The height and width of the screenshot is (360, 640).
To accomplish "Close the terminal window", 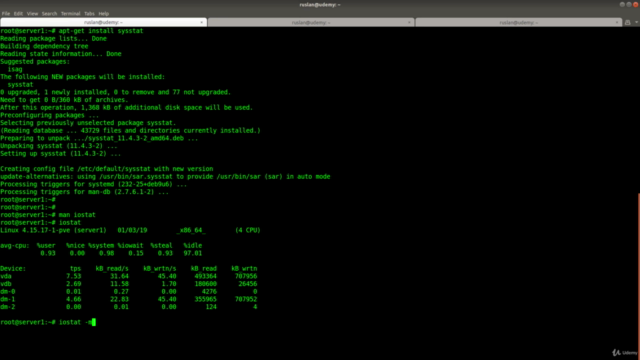I will click(x=636, y=4).
